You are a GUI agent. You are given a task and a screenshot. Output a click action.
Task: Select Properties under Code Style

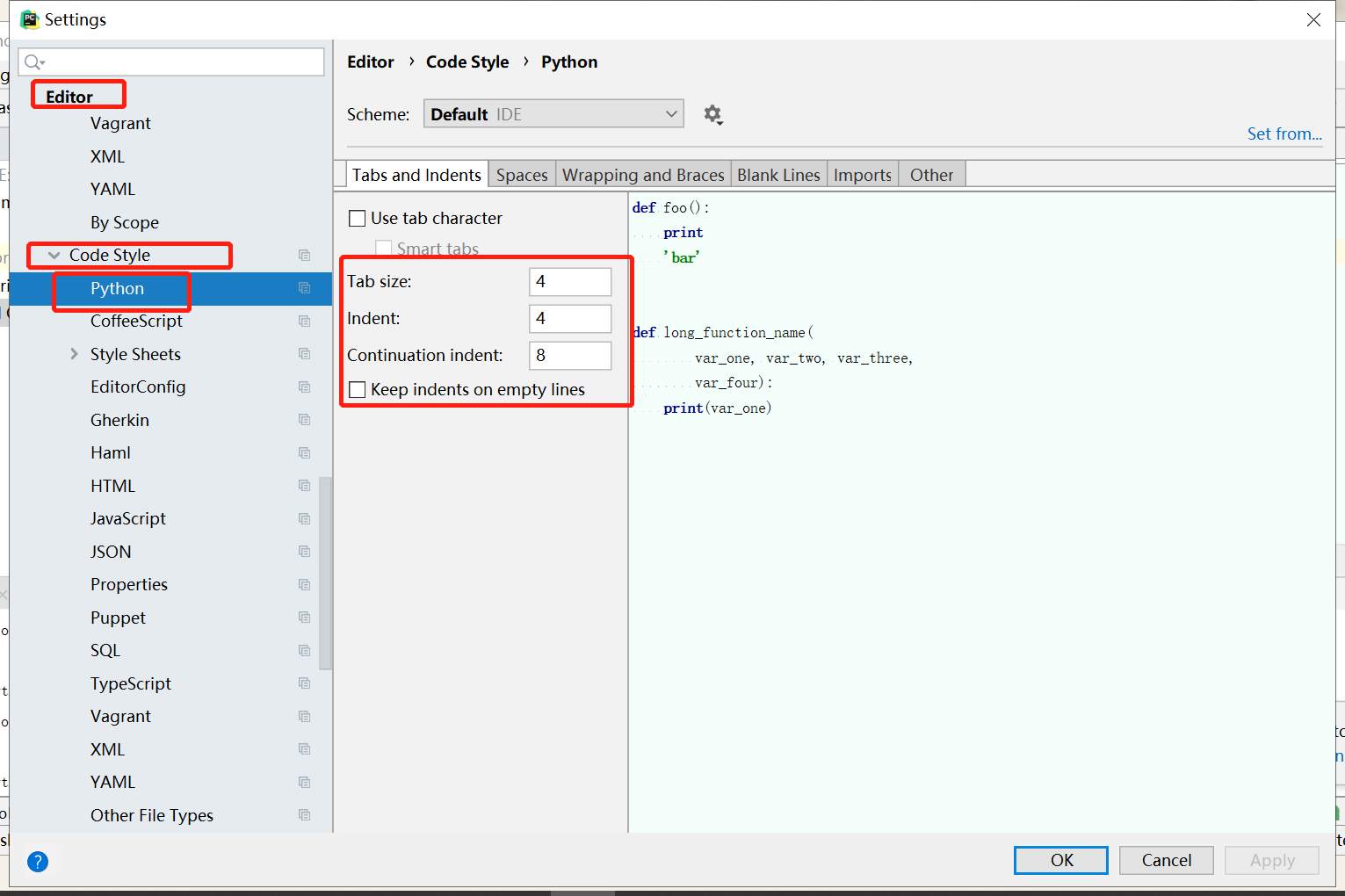pyautogui.click(x=129, y=585)
